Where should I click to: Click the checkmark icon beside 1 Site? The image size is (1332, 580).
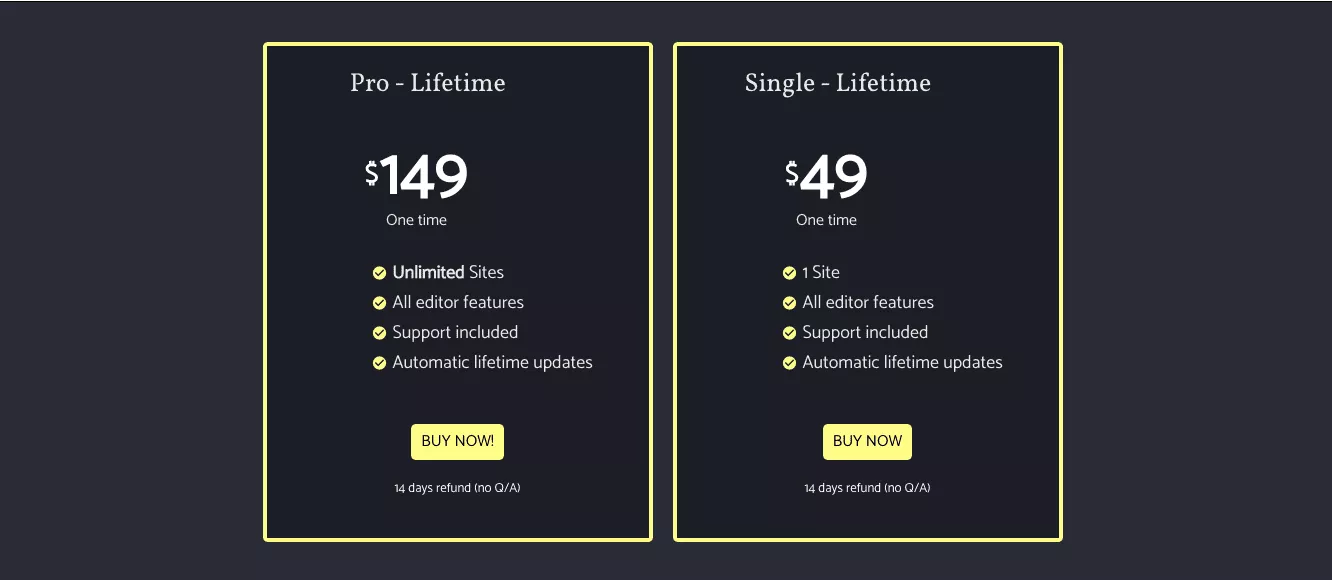coord(790,273)
